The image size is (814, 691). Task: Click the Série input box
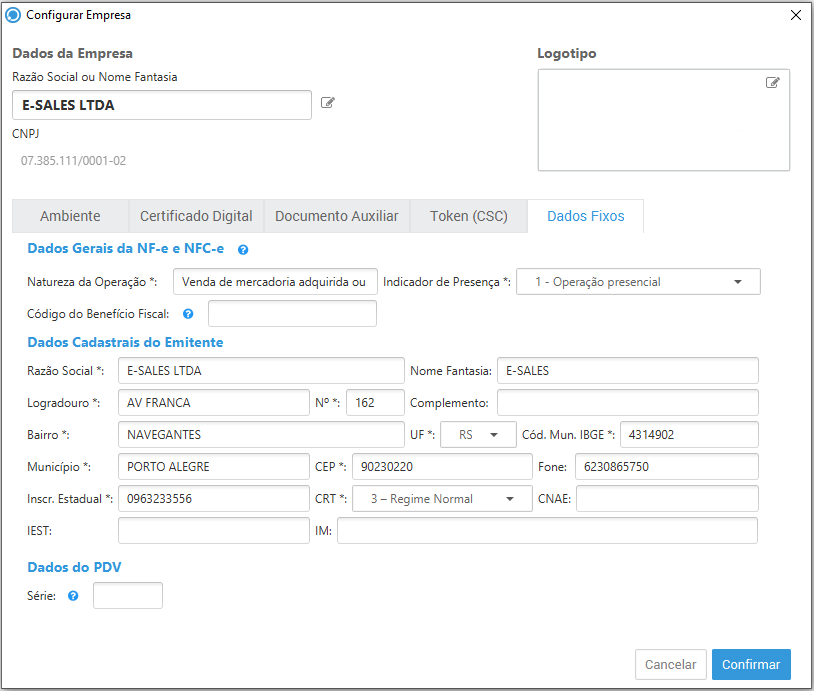tap(127, 596)
